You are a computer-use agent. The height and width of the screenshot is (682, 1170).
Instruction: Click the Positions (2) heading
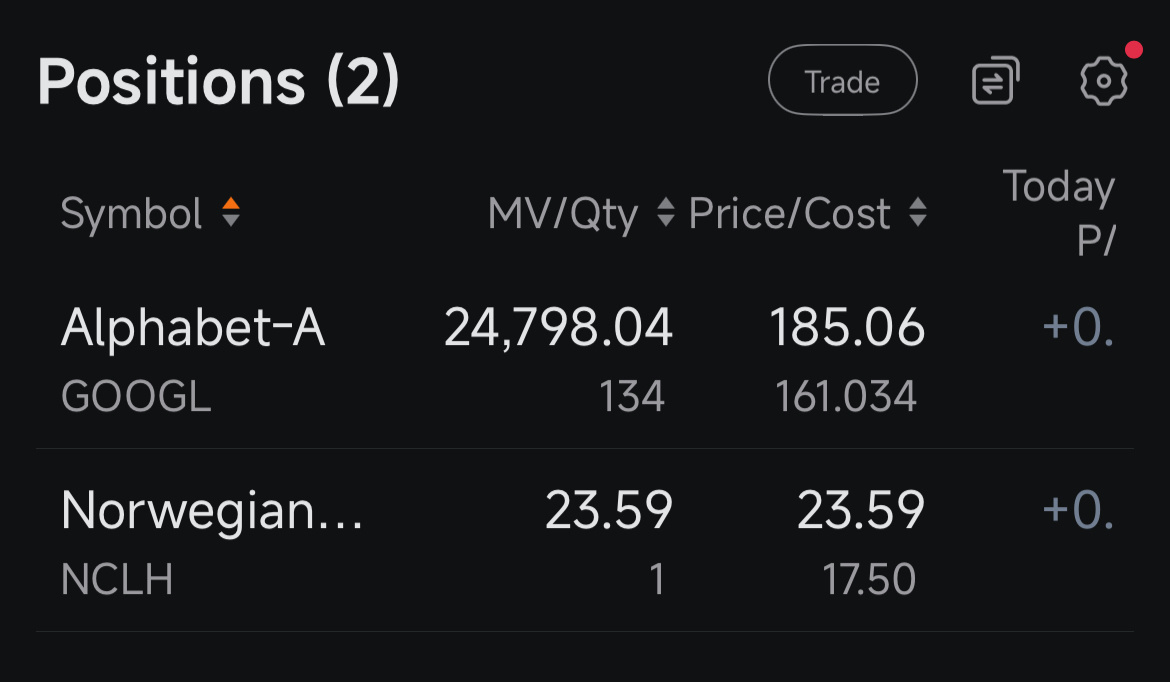click(x=218, y=81)
